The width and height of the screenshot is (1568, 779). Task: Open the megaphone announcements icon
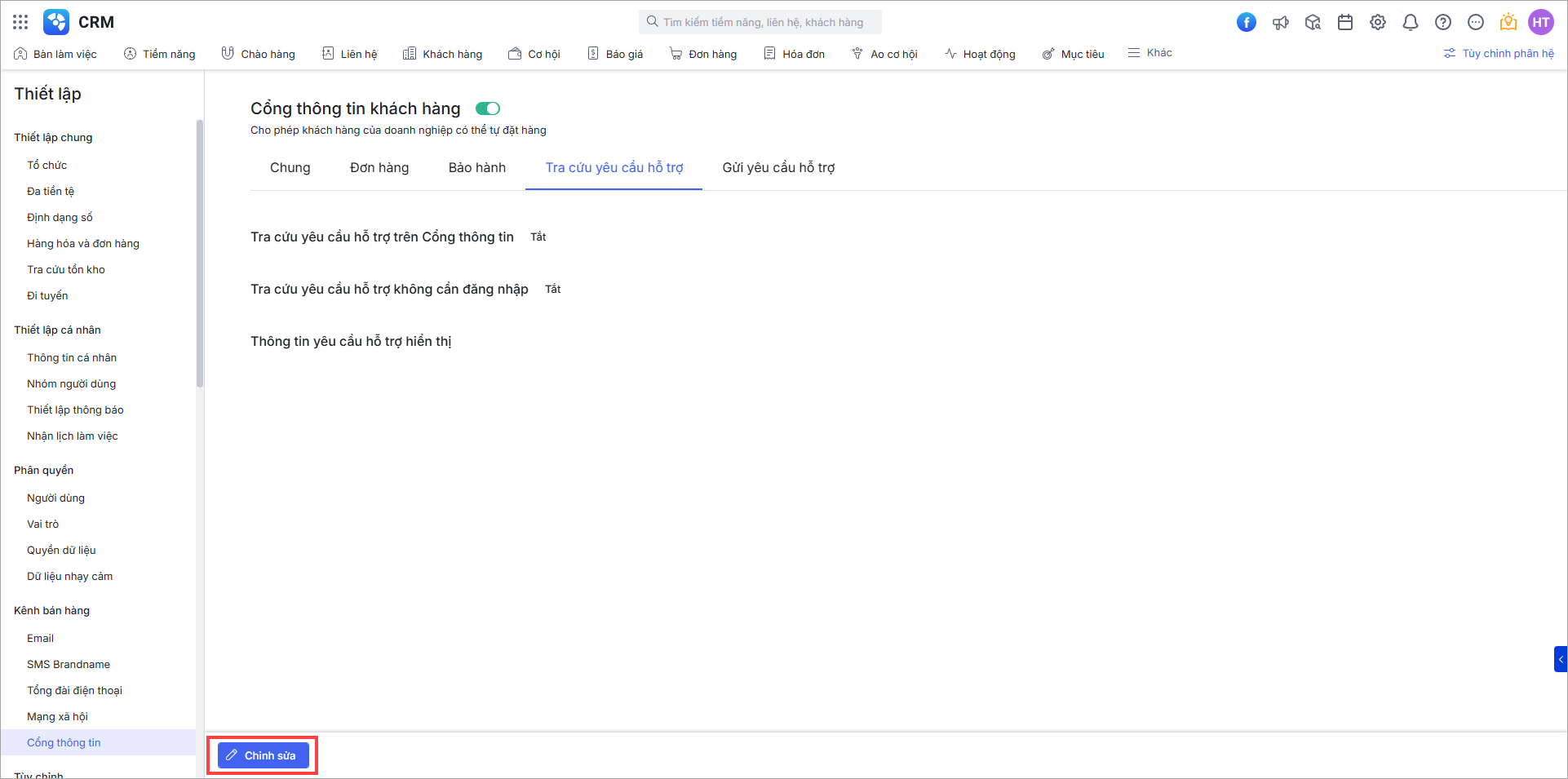(1280, 22)
